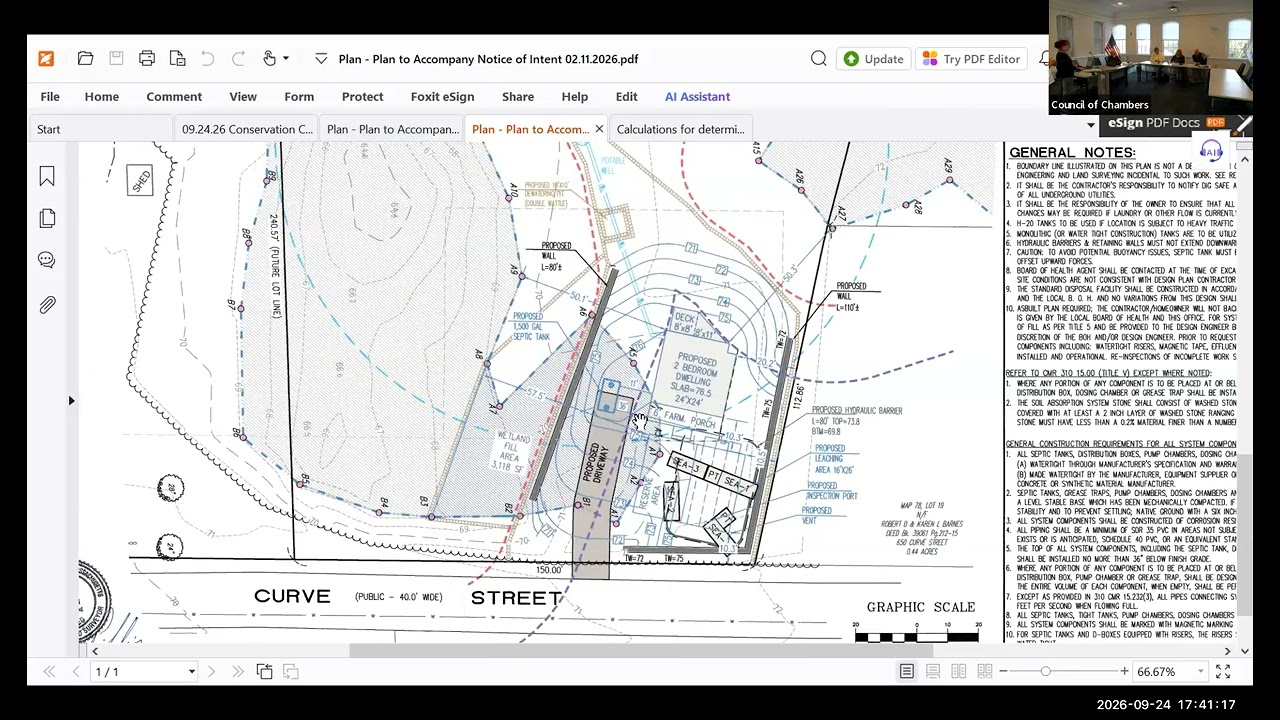Click the horizontal scrollbar thumb
The height and width of the screenshot is (720, 1280).
tap(640, 651)
